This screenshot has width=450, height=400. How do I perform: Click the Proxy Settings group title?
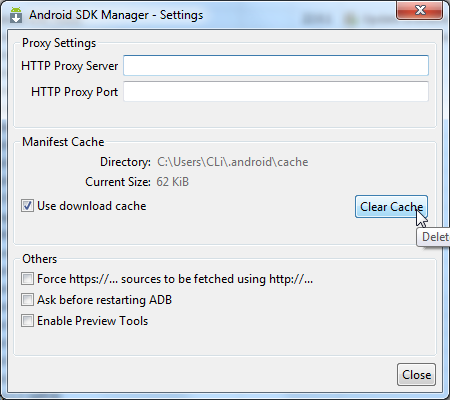click(59, 43)
